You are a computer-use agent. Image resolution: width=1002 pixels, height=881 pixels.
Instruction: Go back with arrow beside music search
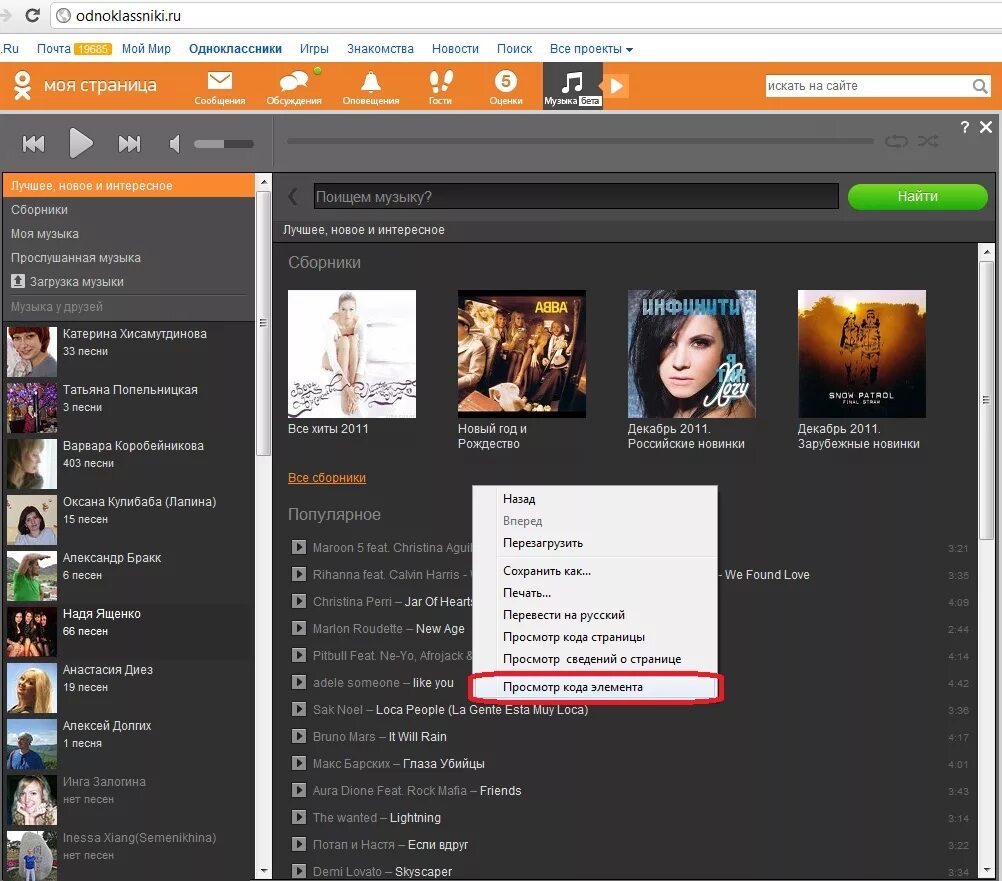pos(293,196)
